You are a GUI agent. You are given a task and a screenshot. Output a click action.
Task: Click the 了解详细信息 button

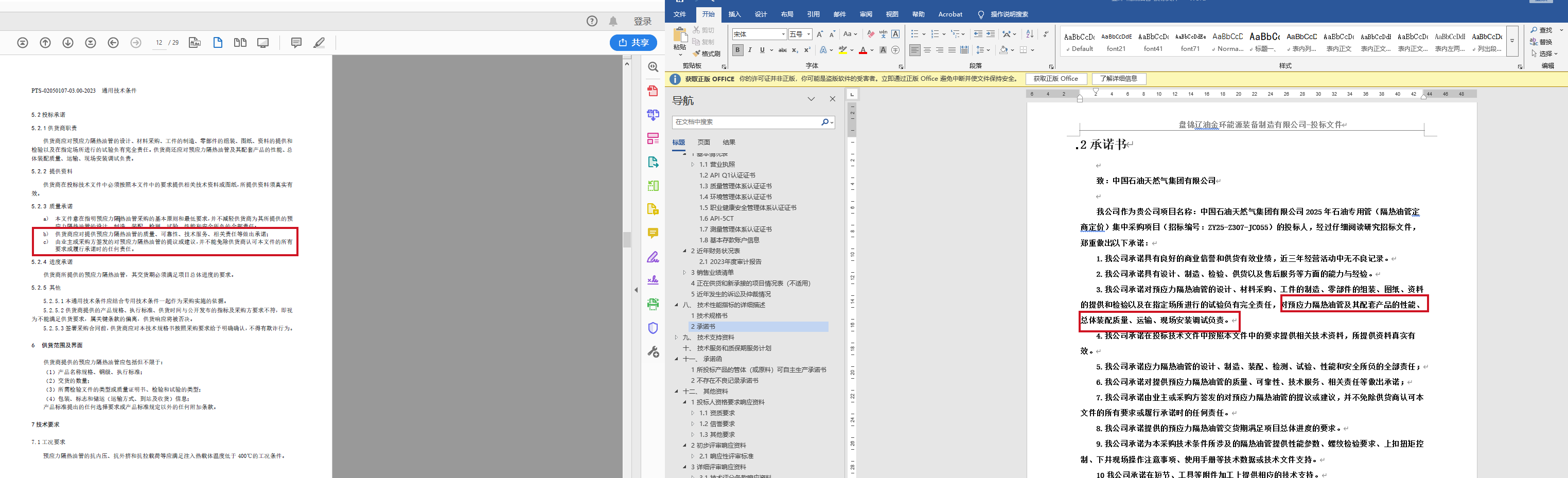pyautogui.click(x=1119, y=79)
